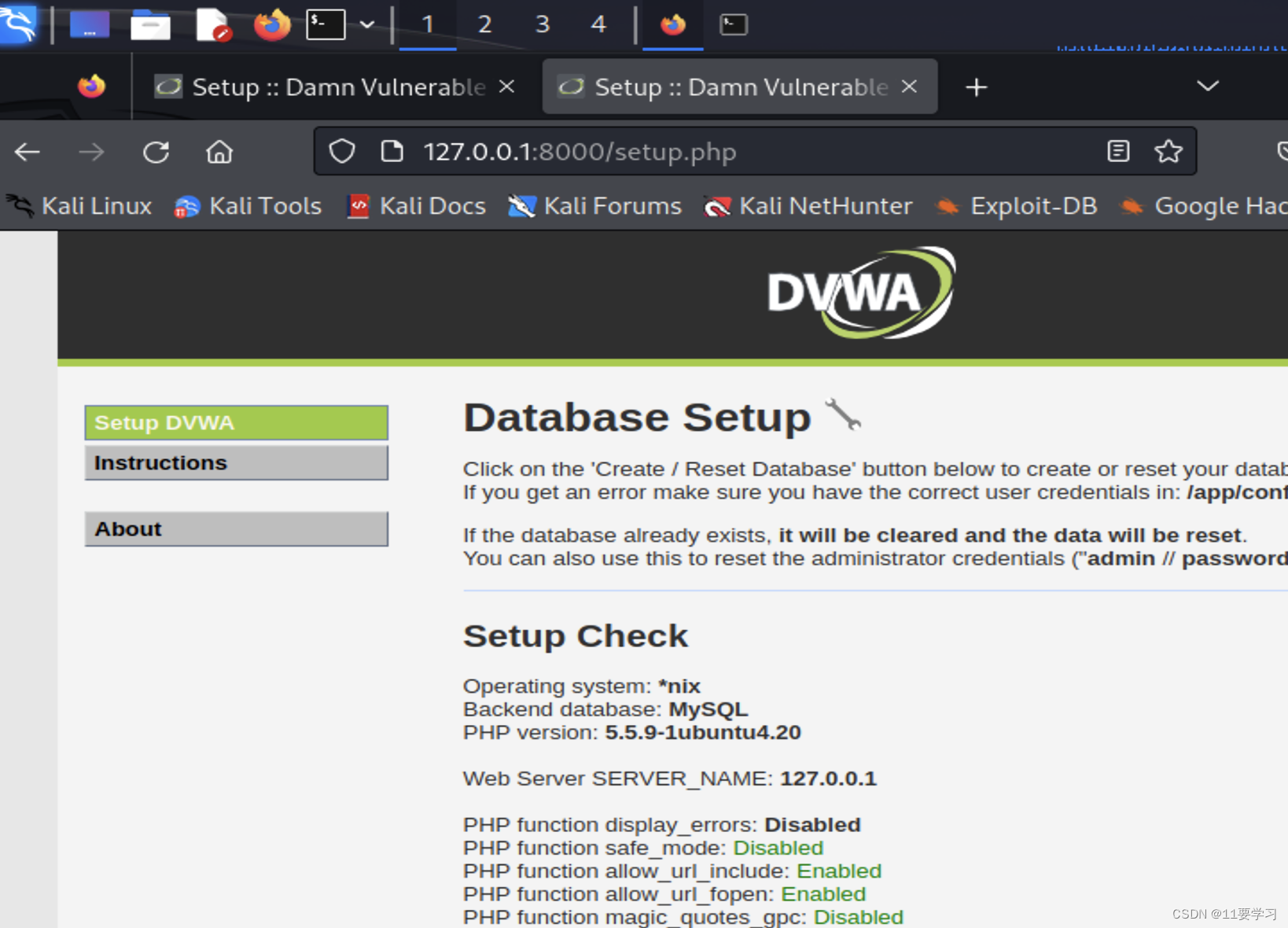Go to the Firefox home page
Viewport: 1288px width, 928px height.
coord(219,151)
